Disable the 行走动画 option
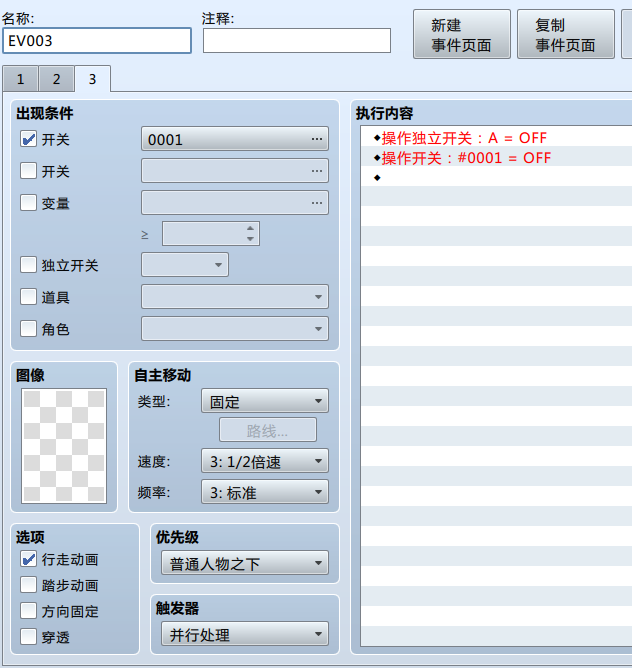The image size is (632, 668). click(x=29, y=559)
